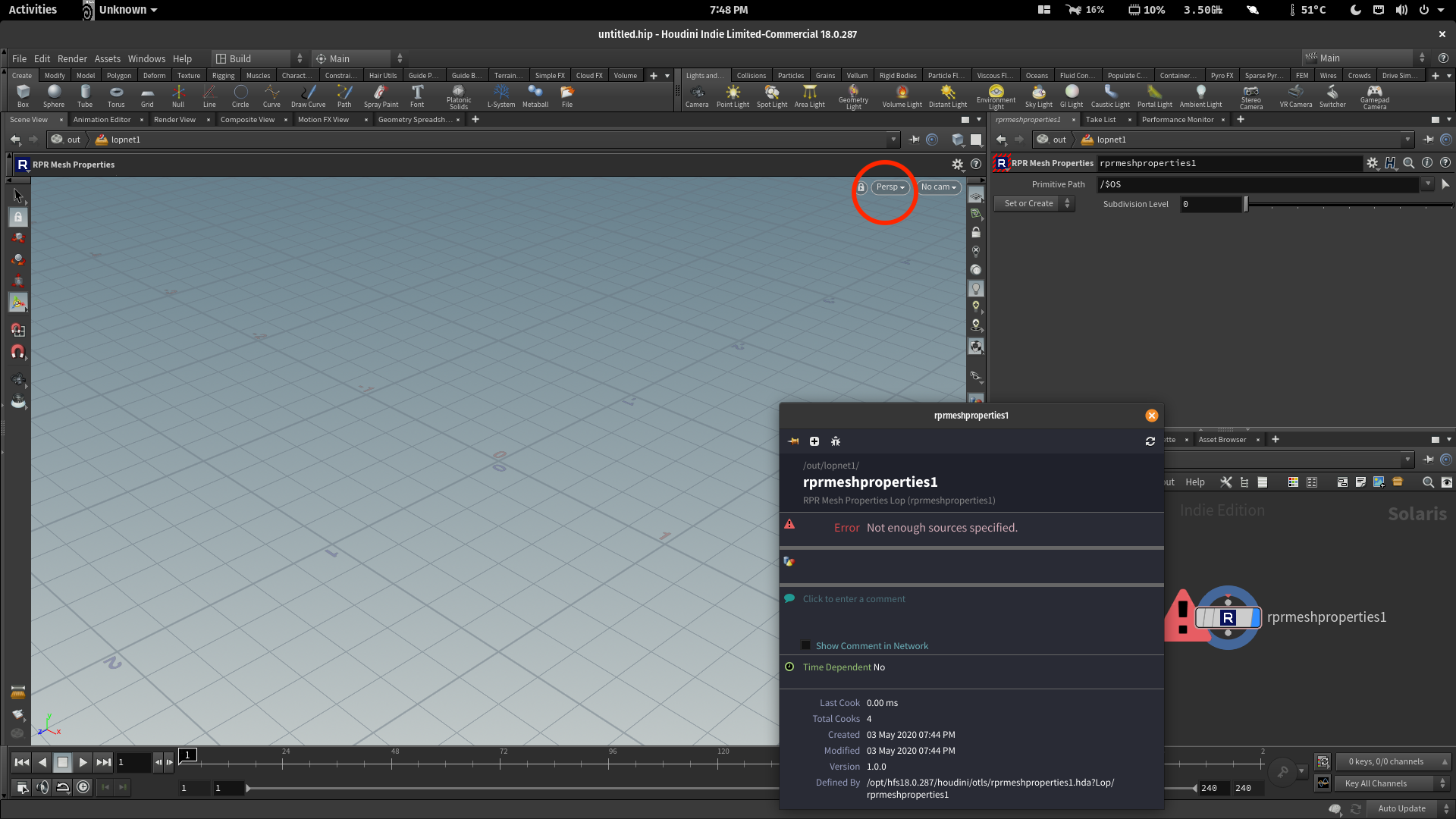The height and width of the screenshot is (819, 1456).
Task: Create an Environment Light
Action: pos(996,93)
